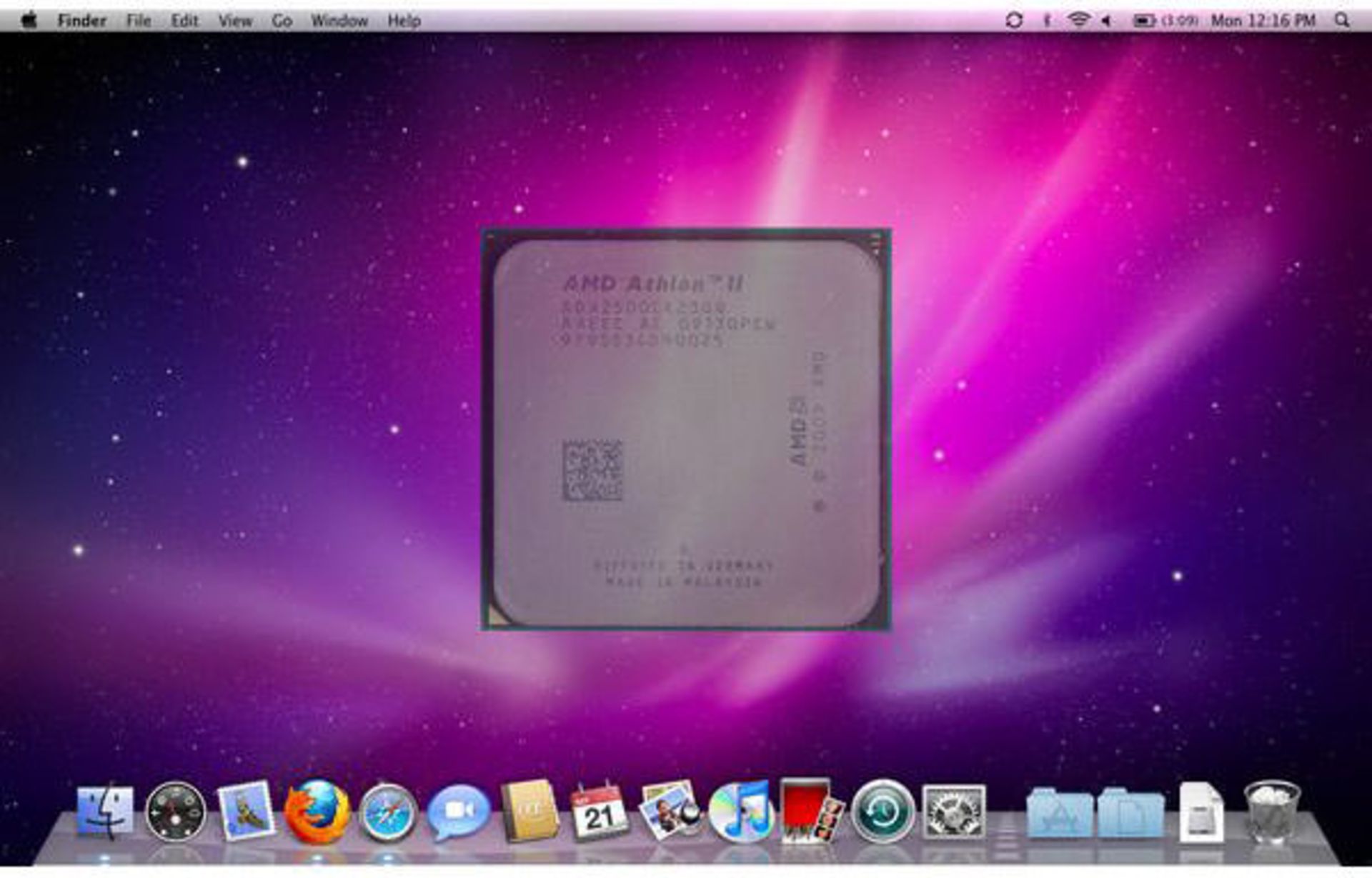This screenshot has width=1372, height=878.
Task: Launch Dashboard from the dock
Action: coord(175,812)
